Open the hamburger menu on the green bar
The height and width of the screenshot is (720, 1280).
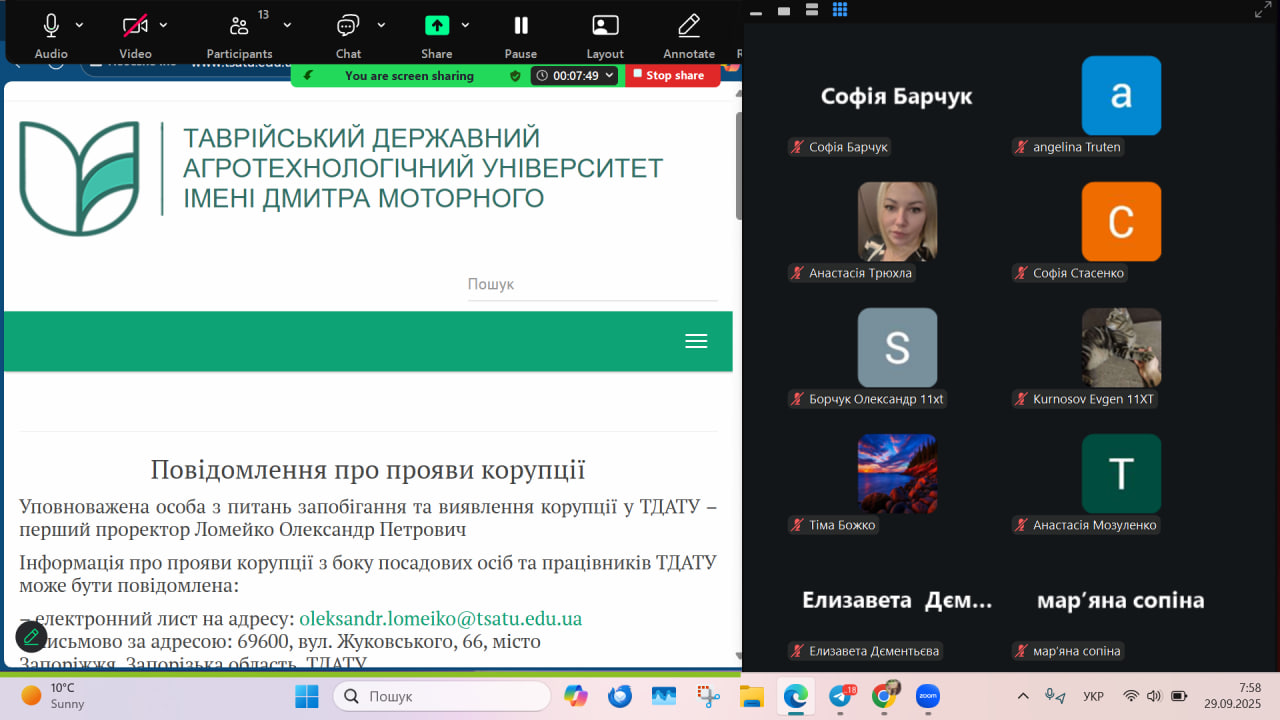click(x=696, y=341)
